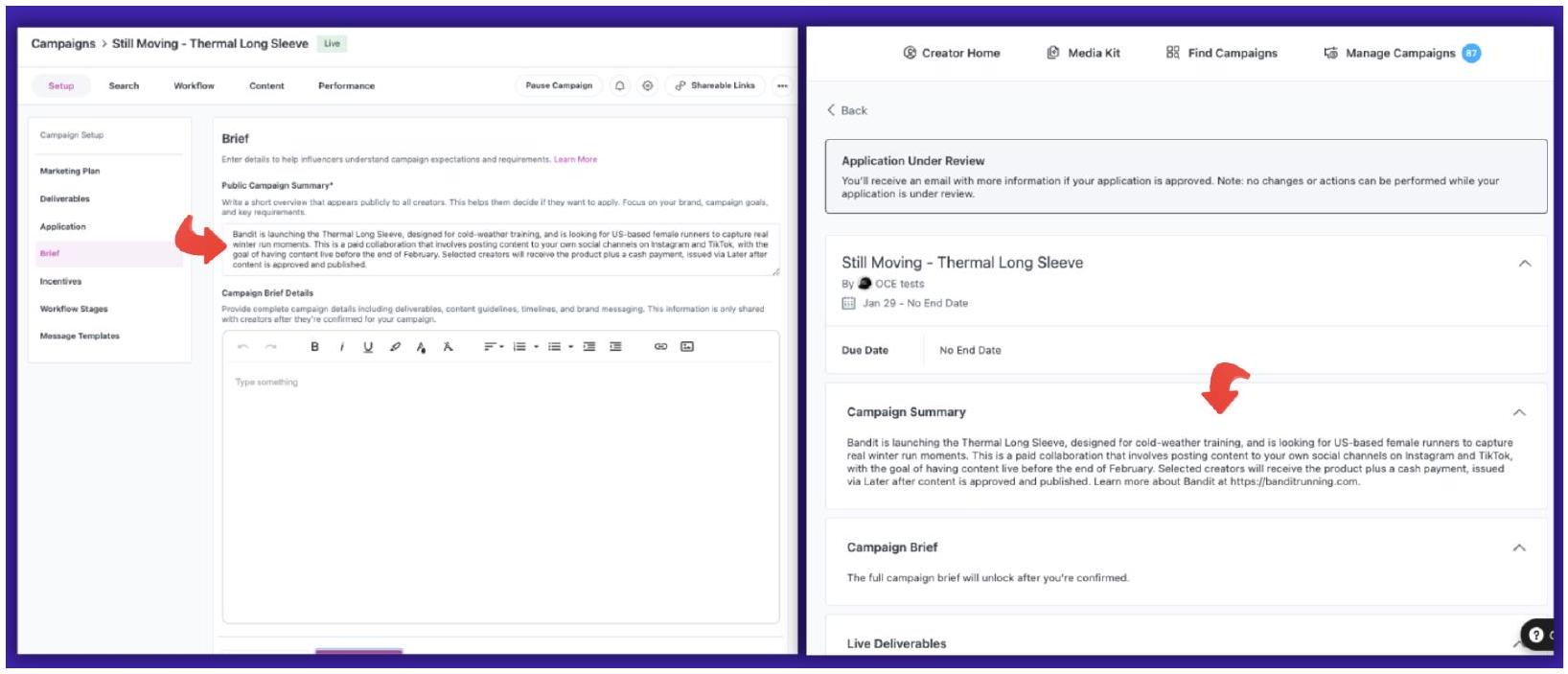Insert a link using the link icon
Image resolution: width=1568 pixels, height=674 pixels.
coord(660,347)
